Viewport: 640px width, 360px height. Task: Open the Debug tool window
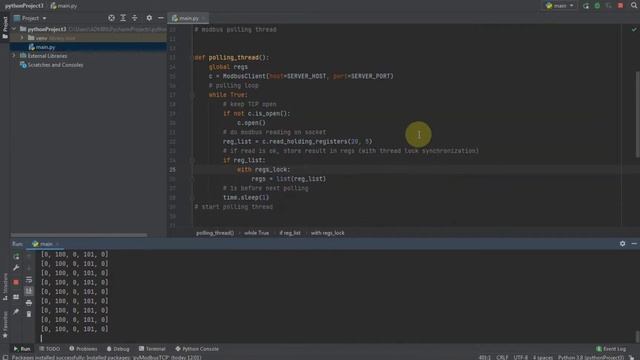pyautogui.click(x=118, y=349)
